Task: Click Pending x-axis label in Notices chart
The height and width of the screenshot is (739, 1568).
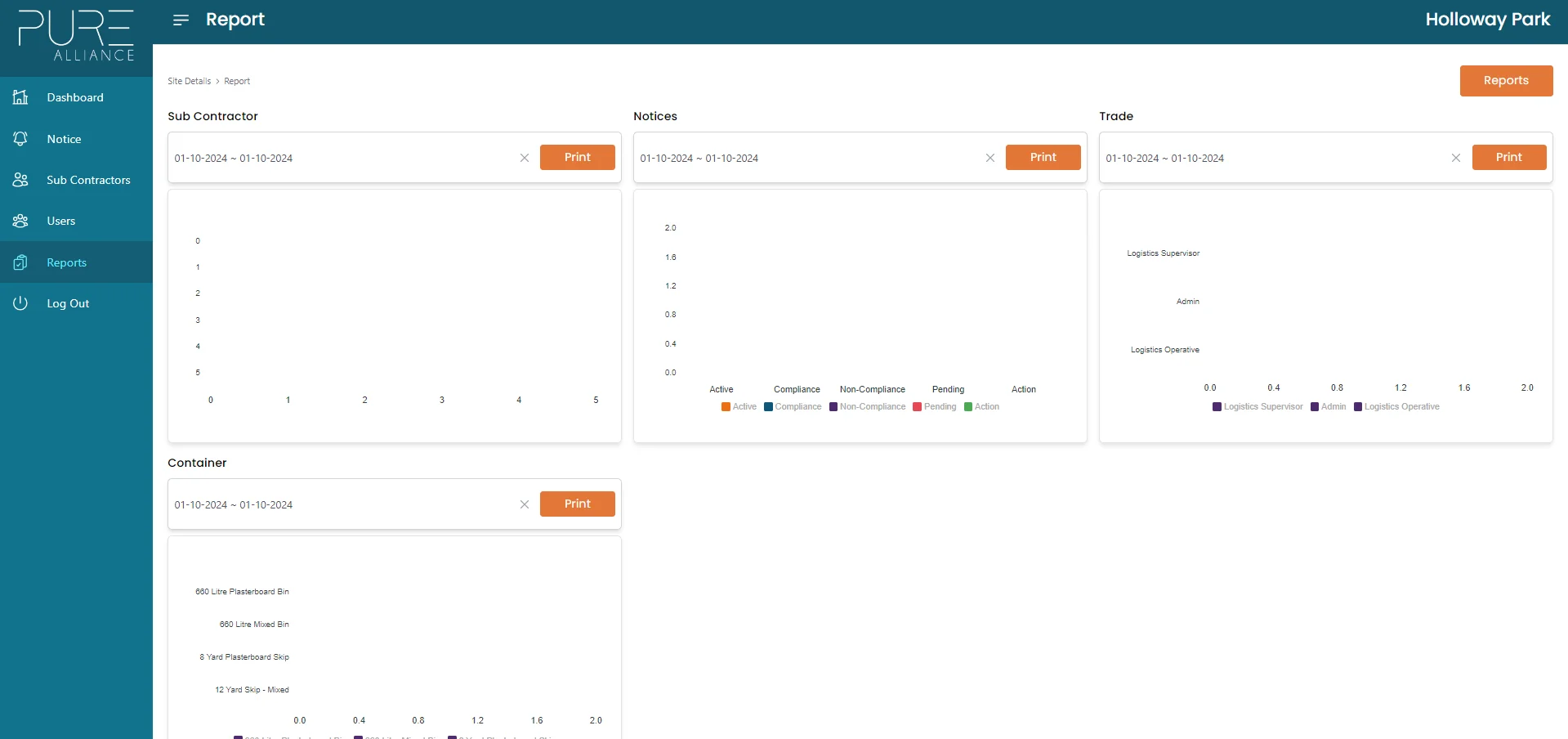Action: (949, 390)
